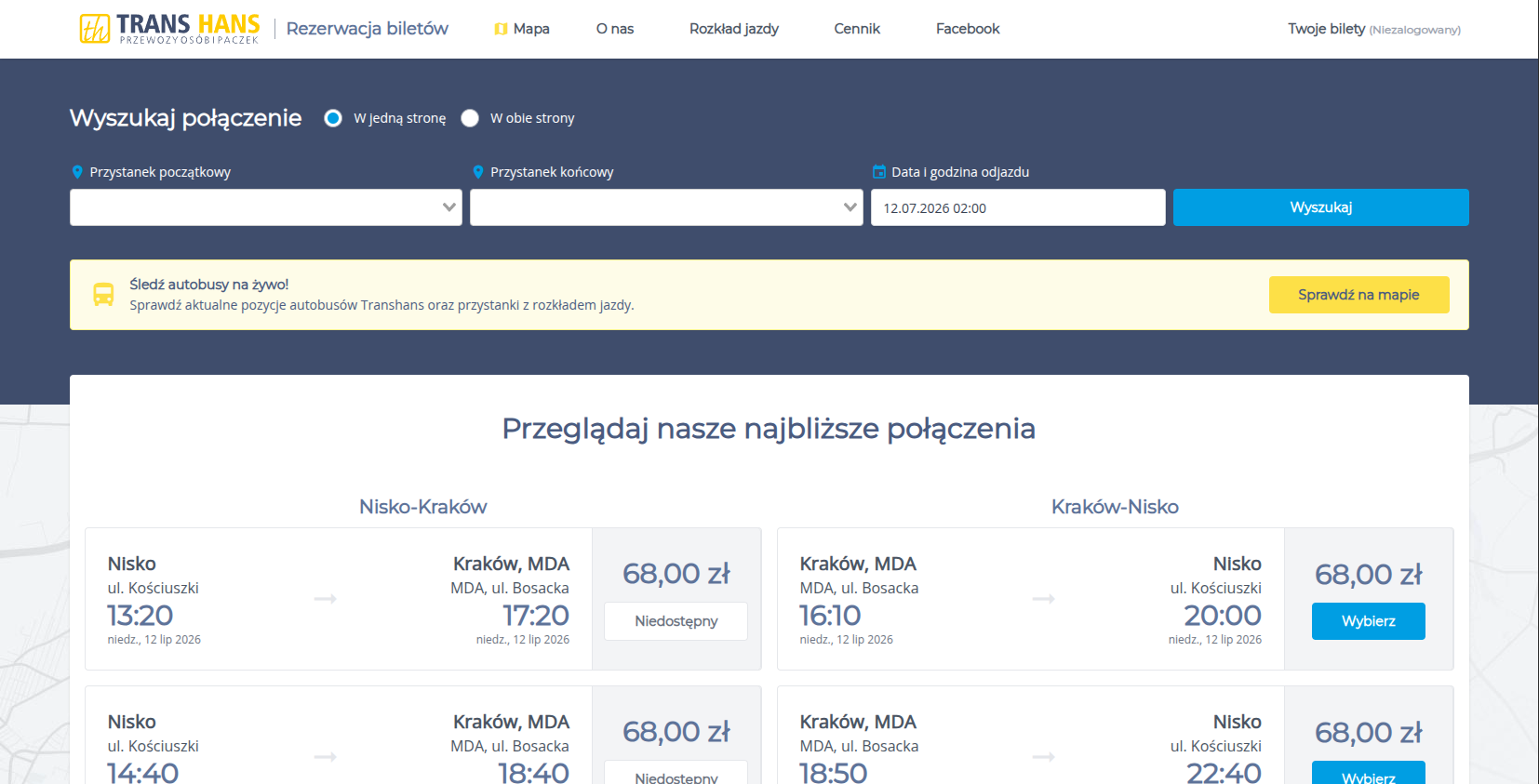Viewport: 1539px width, 784px height.
Task: Open the Rozkład jazdy menu item
Action: click(x=734, y=29)
